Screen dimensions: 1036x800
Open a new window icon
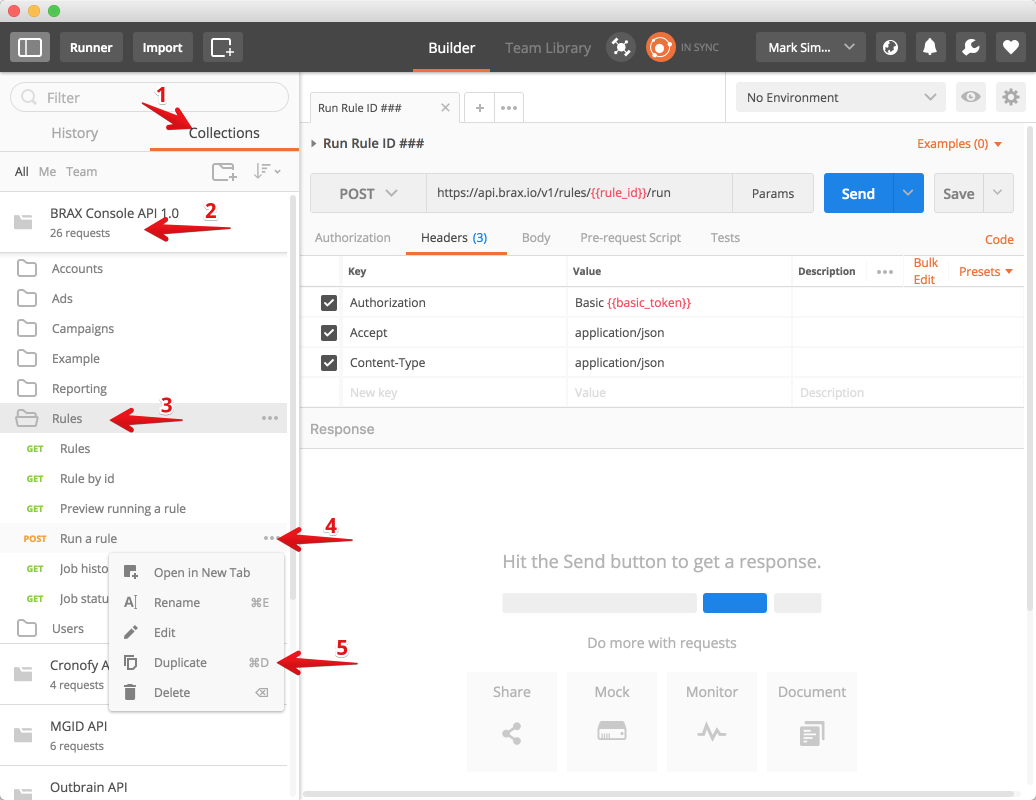[222, 48]
